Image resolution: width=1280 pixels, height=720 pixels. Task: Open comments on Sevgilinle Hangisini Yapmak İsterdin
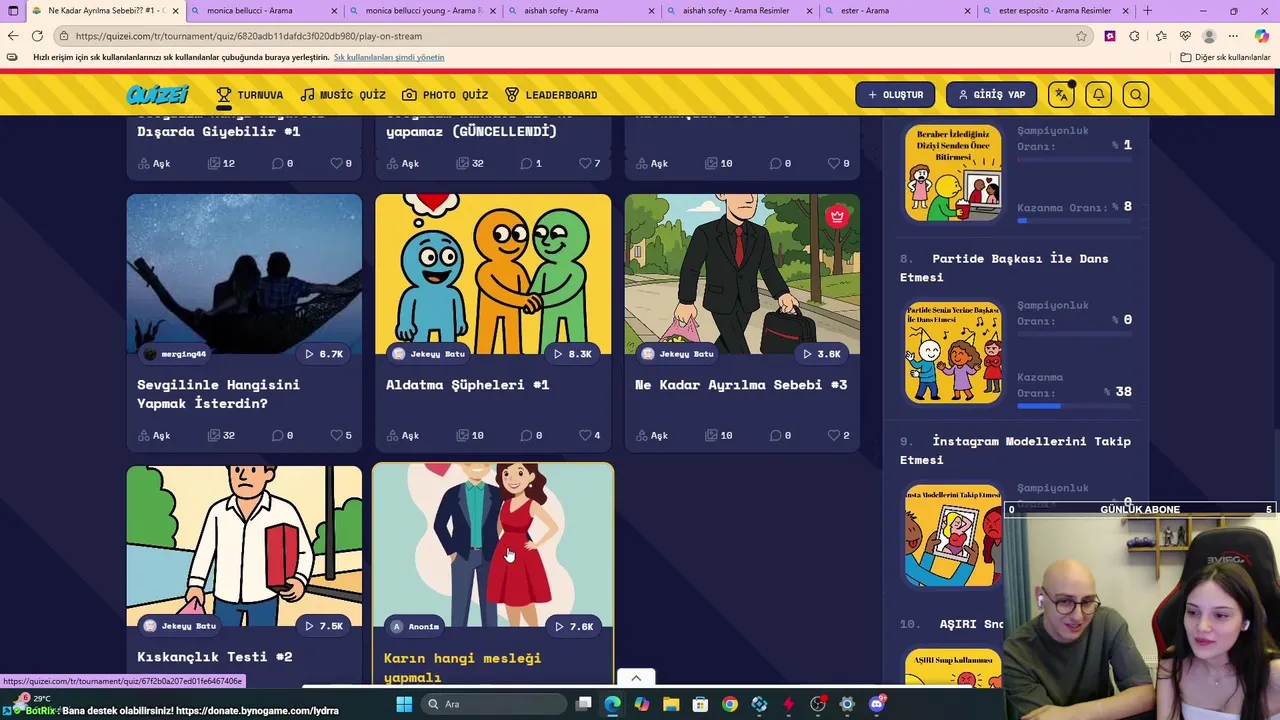tap(277, 435)
